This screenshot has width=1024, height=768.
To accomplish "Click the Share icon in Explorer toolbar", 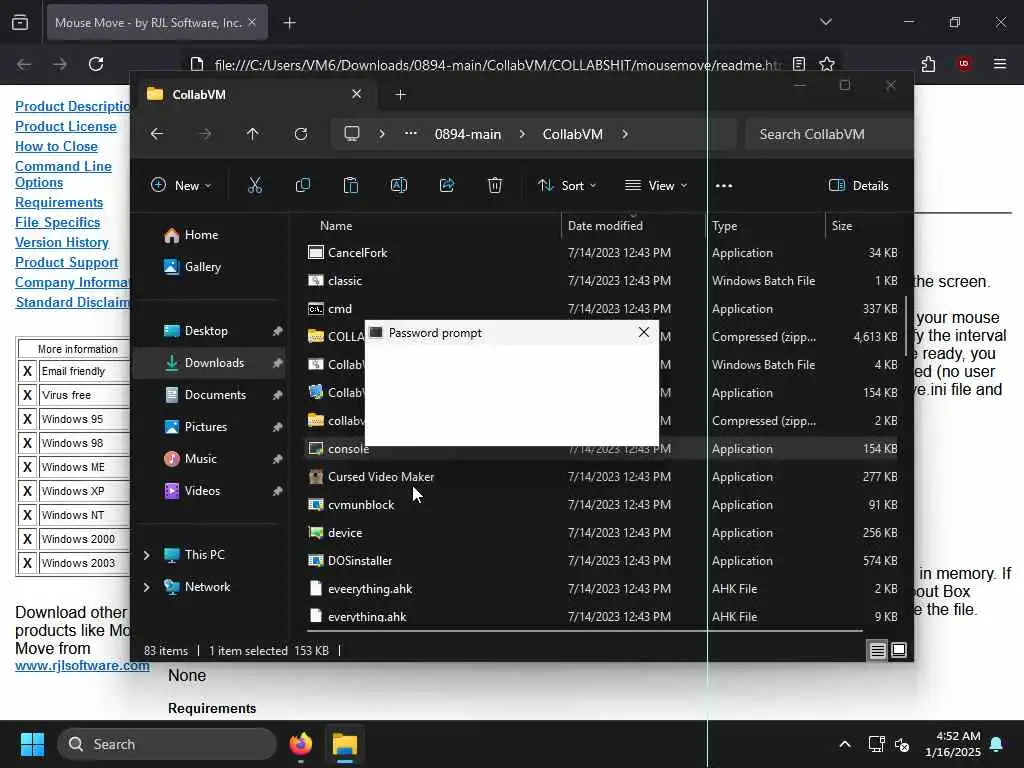I will (x=447, y=185).
